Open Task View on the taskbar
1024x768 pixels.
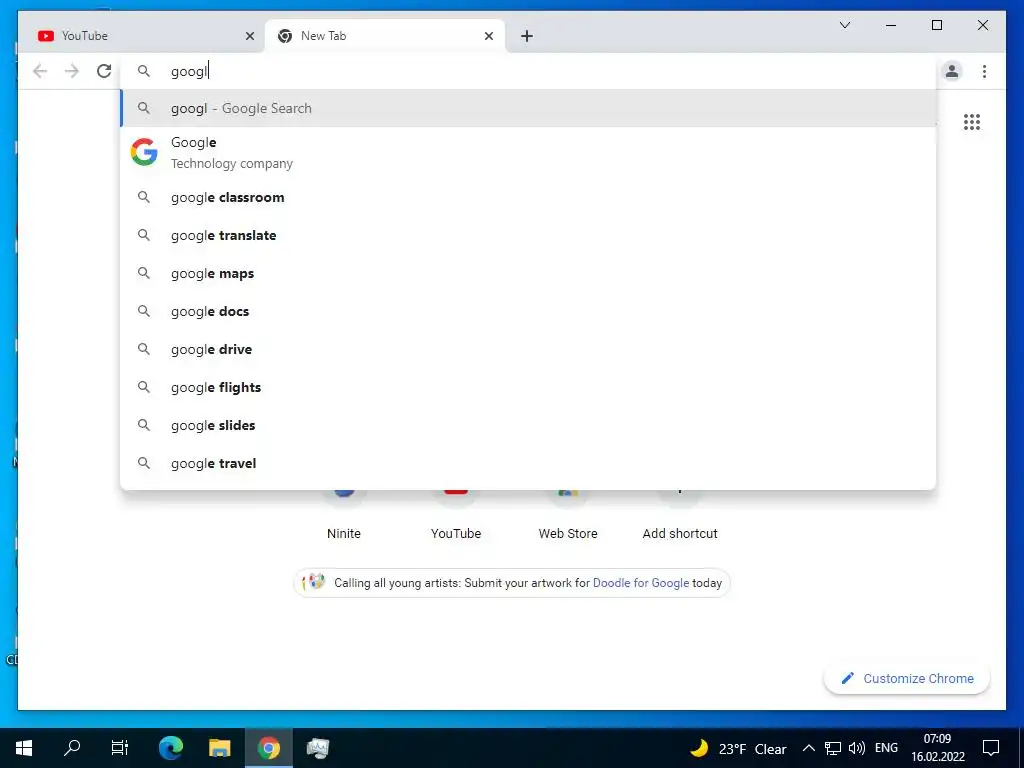[x=120, y=748]
